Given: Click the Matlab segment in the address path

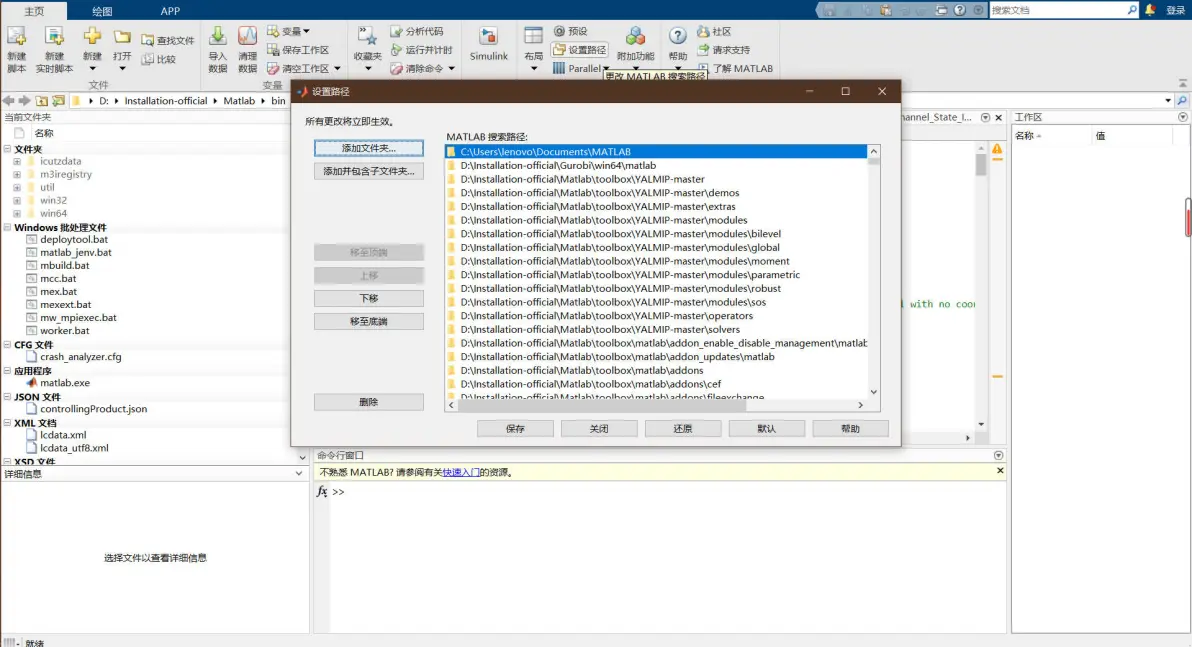Looking at the screenshot, I should pos(239,100).
